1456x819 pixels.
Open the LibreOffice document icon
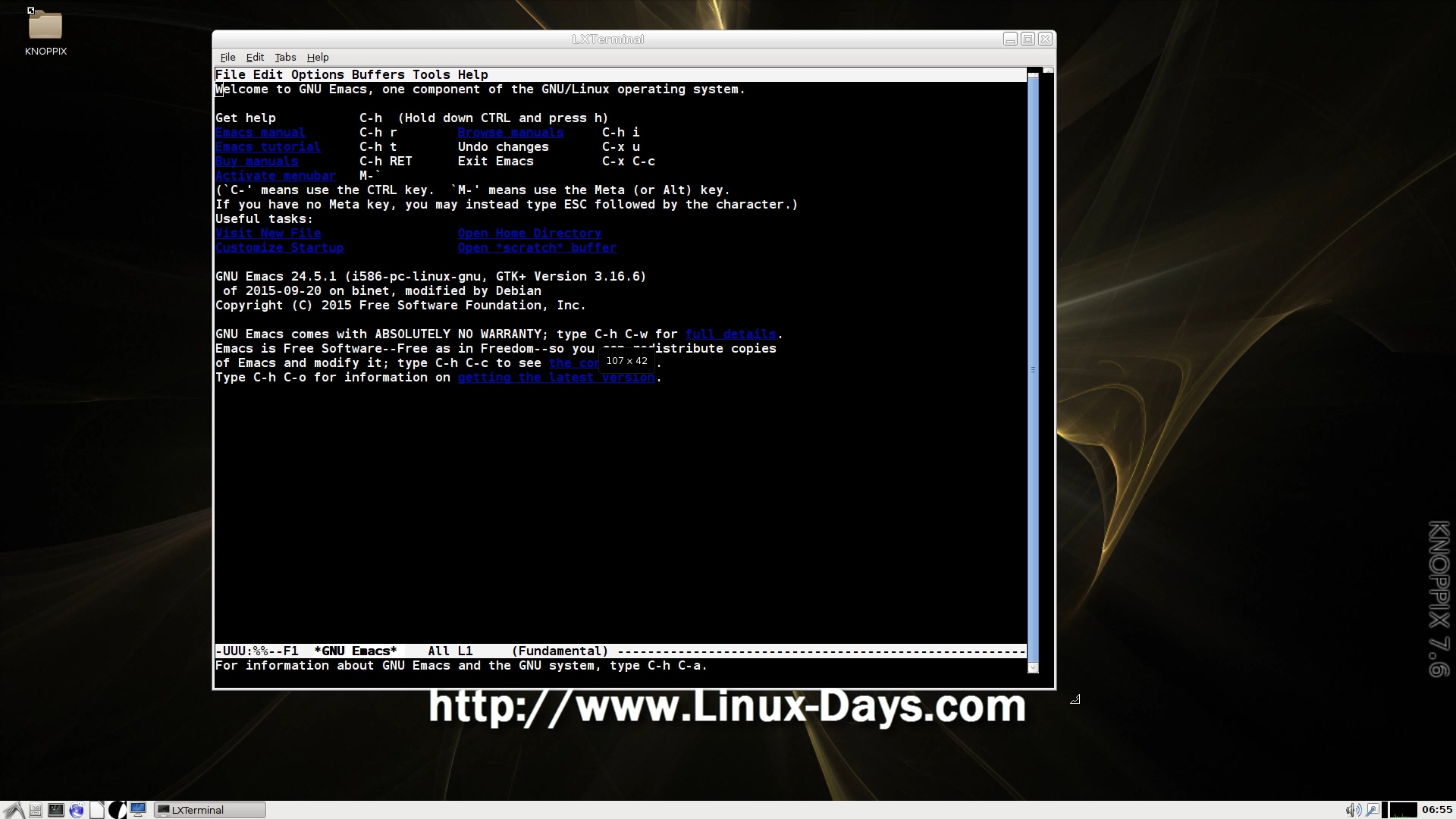[x=97, y=810]
